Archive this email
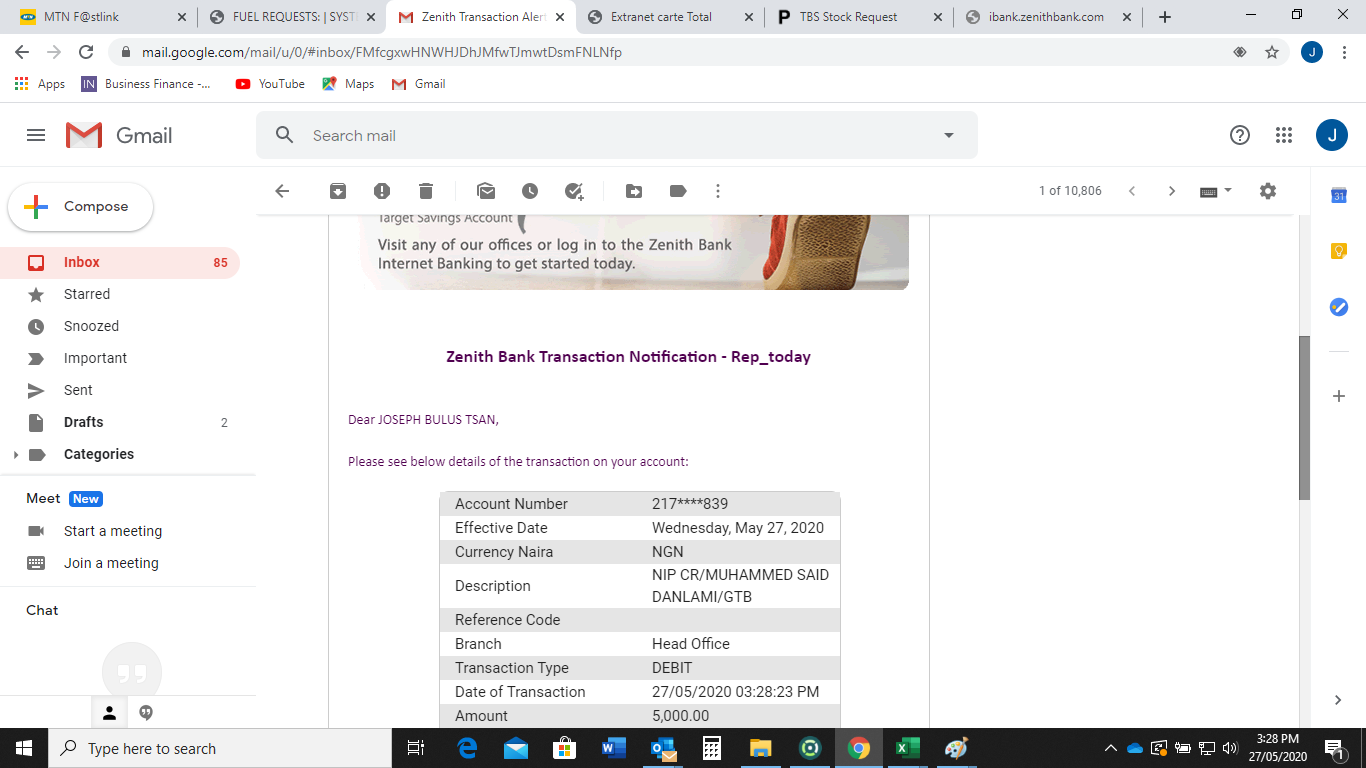The height and width of the screenshot is (768, 1366). (338, 191)
